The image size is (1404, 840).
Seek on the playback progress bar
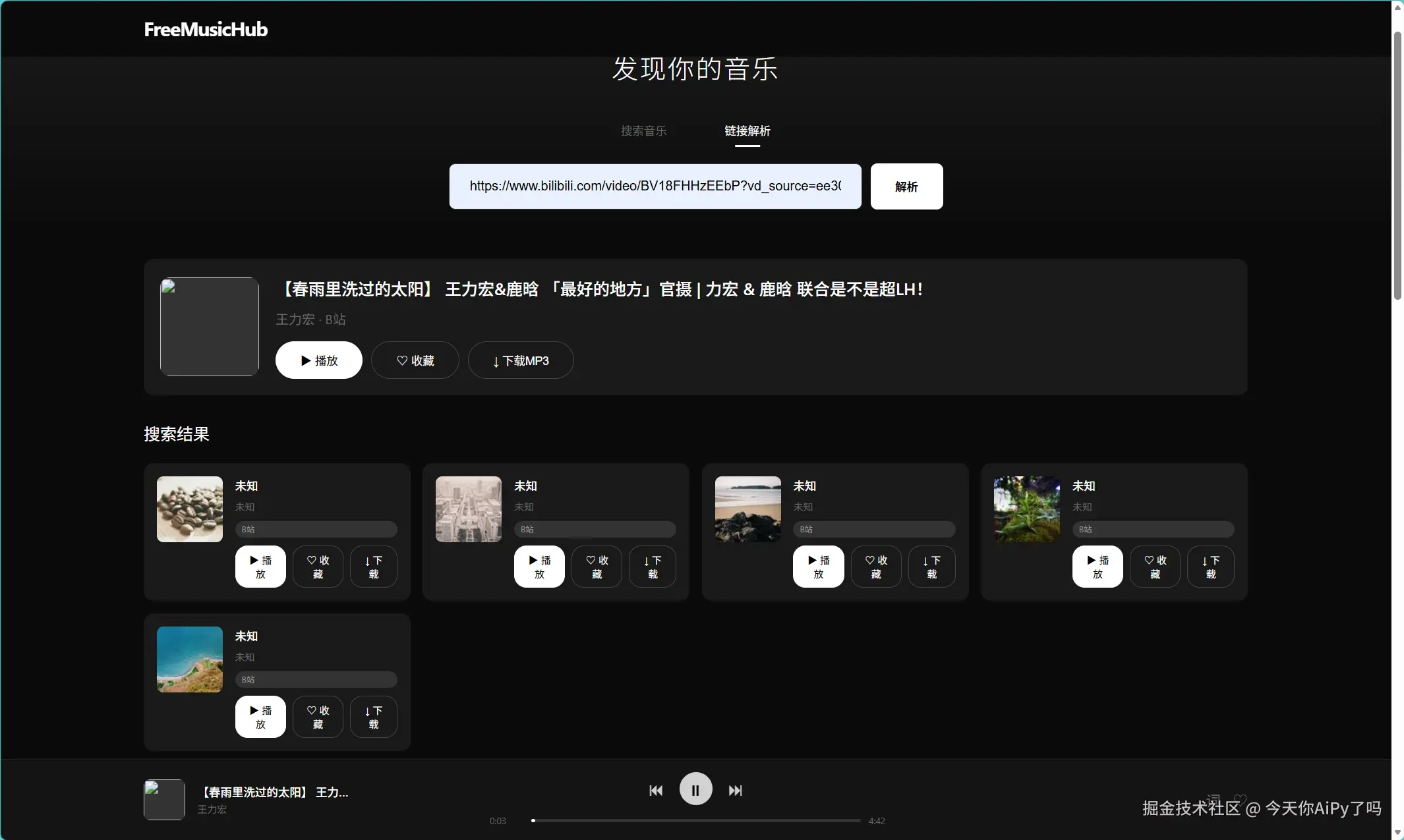tap(695, 821)
